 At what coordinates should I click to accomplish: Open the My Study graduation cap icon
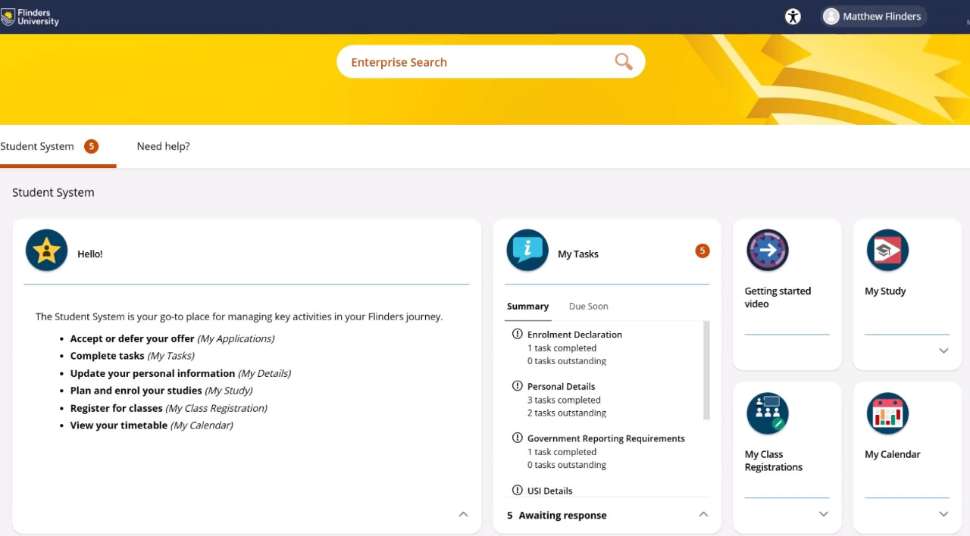887,251
